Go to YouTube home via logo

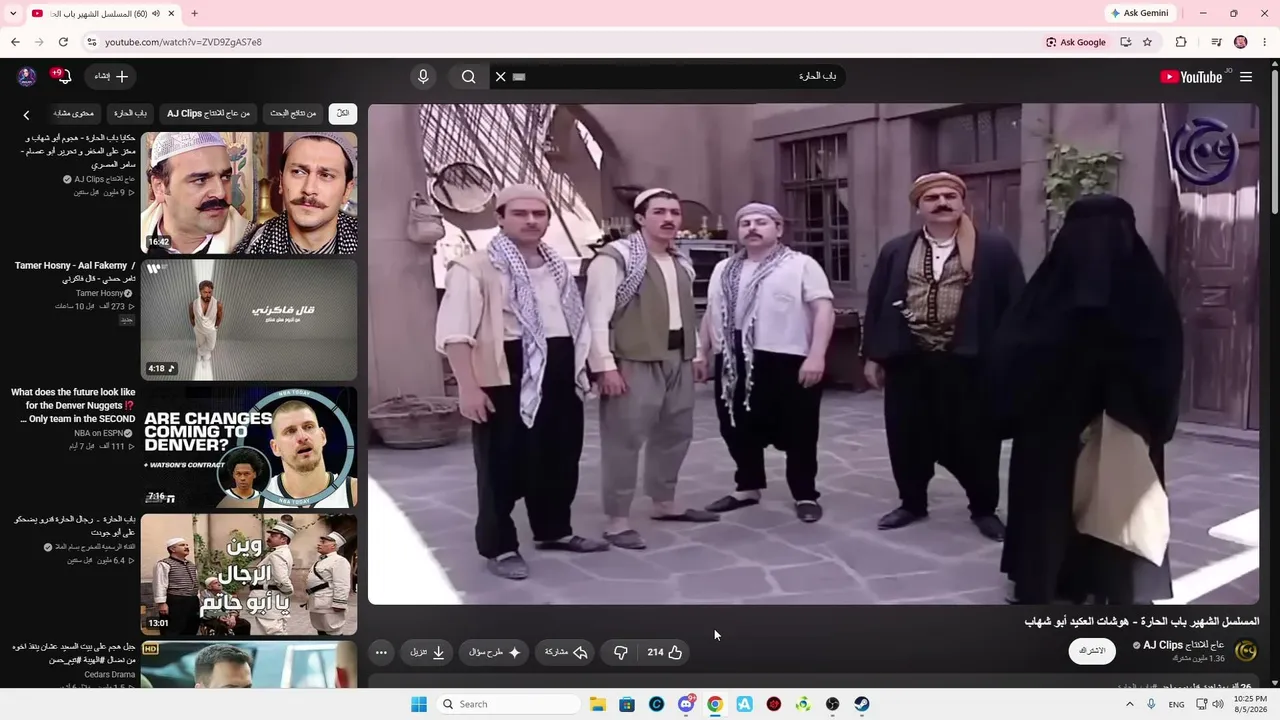(x=1192, y=77)
